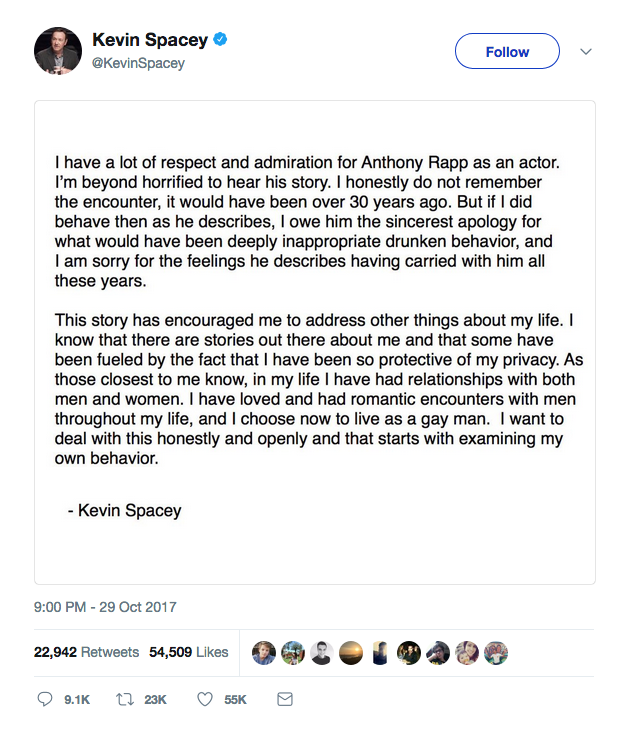Open the tweet options chevron dropdown

586,51
